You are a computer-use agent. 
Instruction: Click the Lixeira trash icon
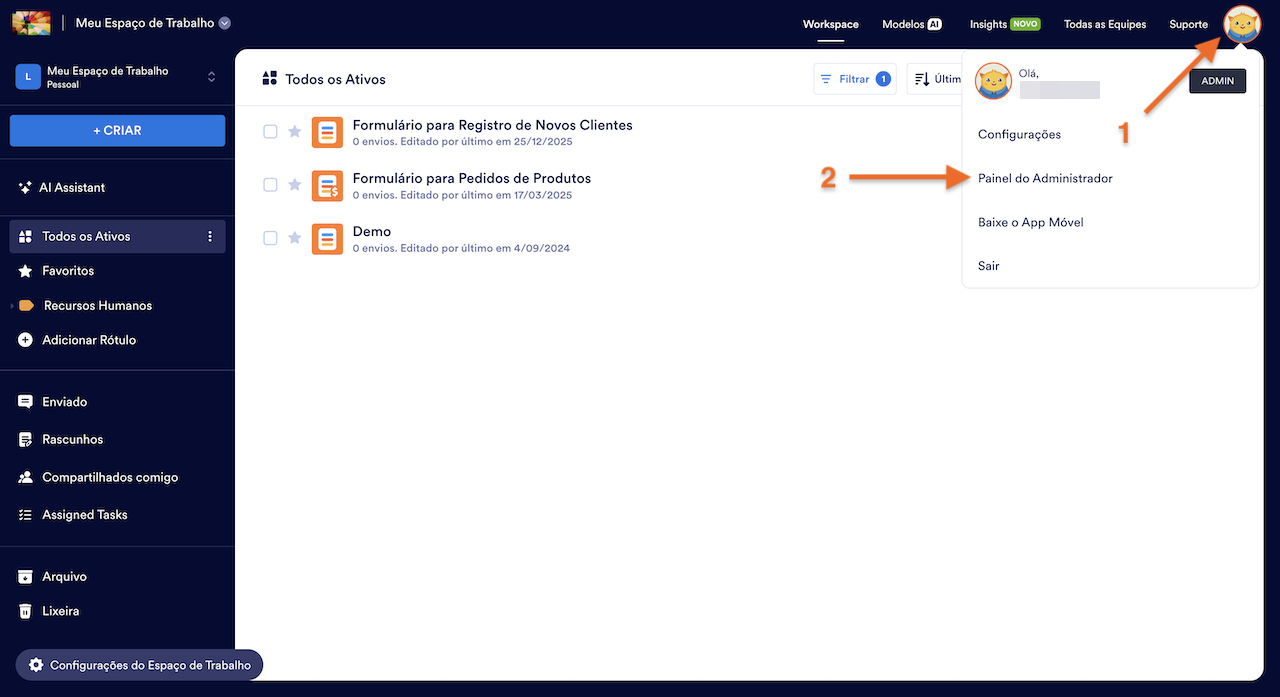tap(25, 611)
